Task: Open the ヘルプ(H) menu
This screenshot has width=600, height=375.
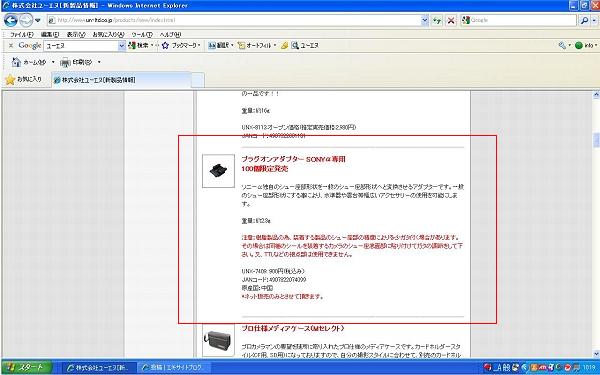Action: (x=170, y=34)
